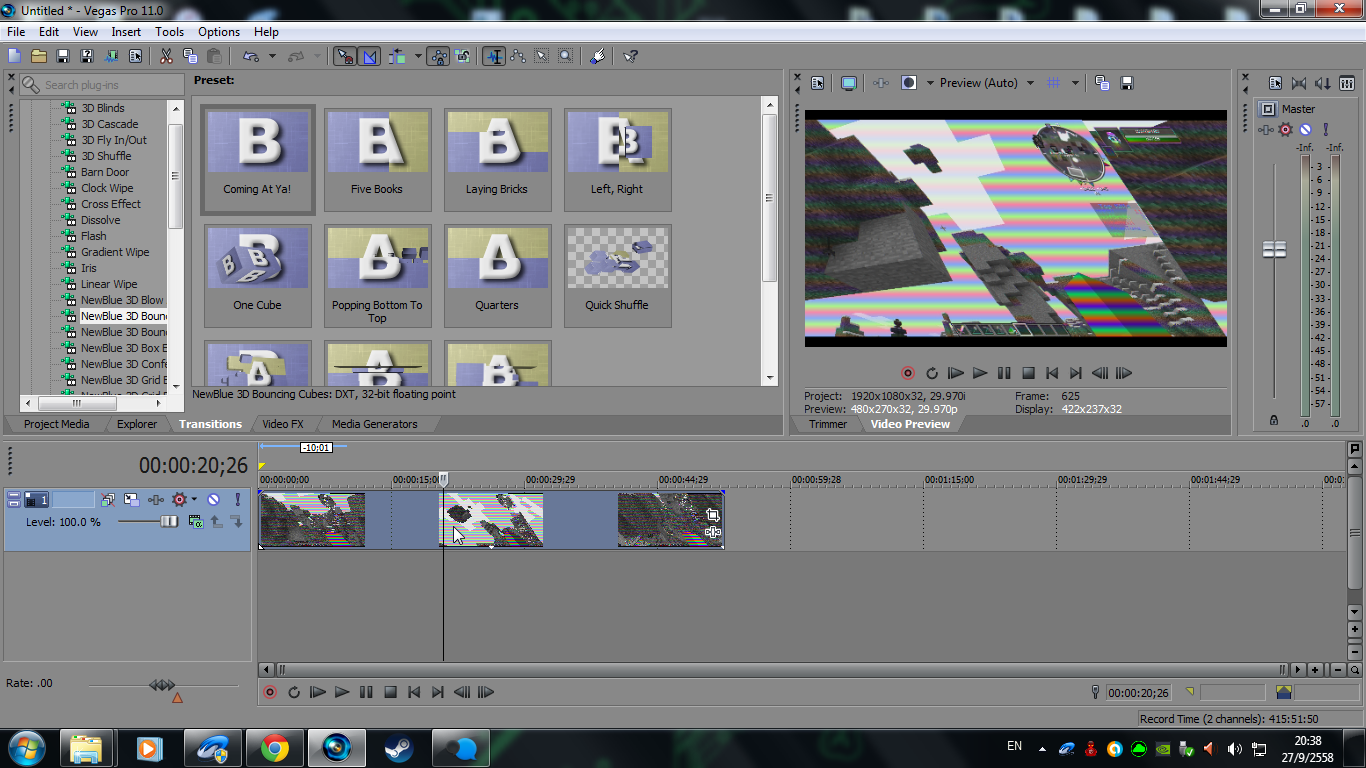Open the Tools menu
This screenshot has width=1366, height=768.
169,32
